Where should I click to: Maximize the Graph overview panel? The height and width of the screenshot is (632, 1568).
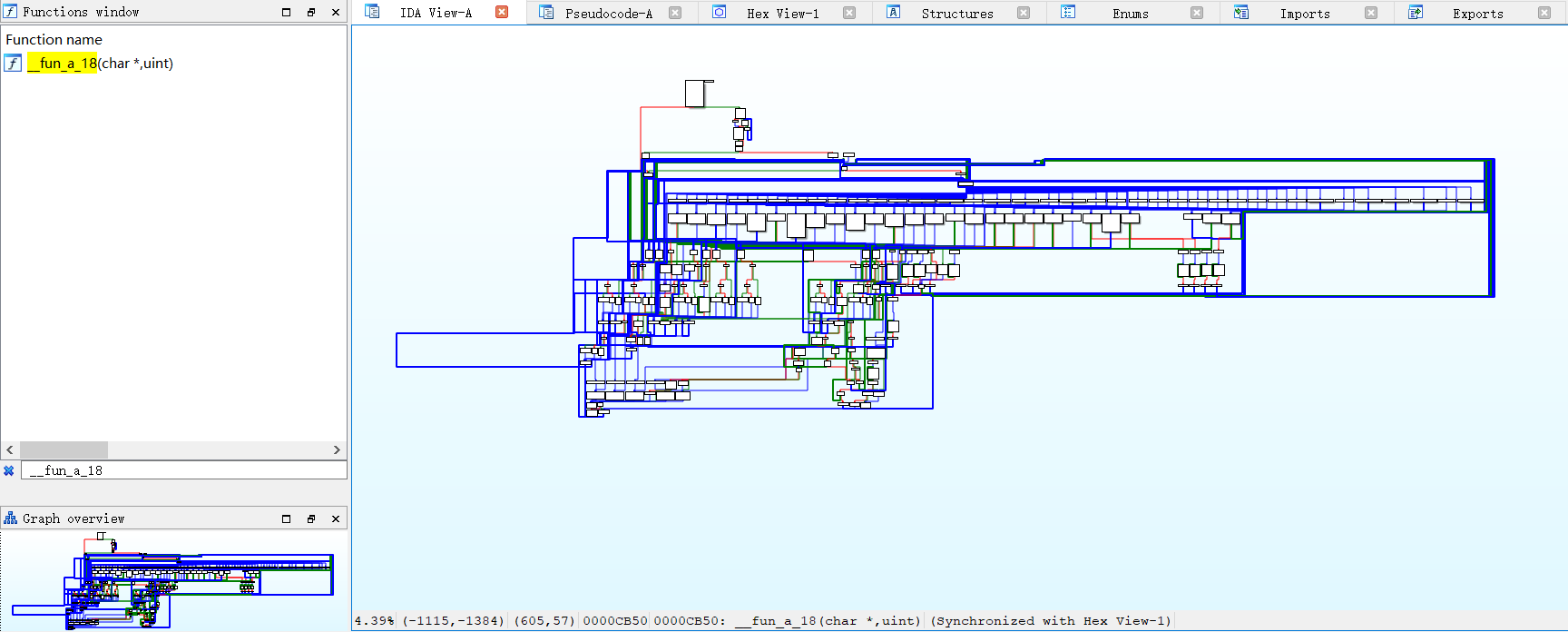pos(287,518)
